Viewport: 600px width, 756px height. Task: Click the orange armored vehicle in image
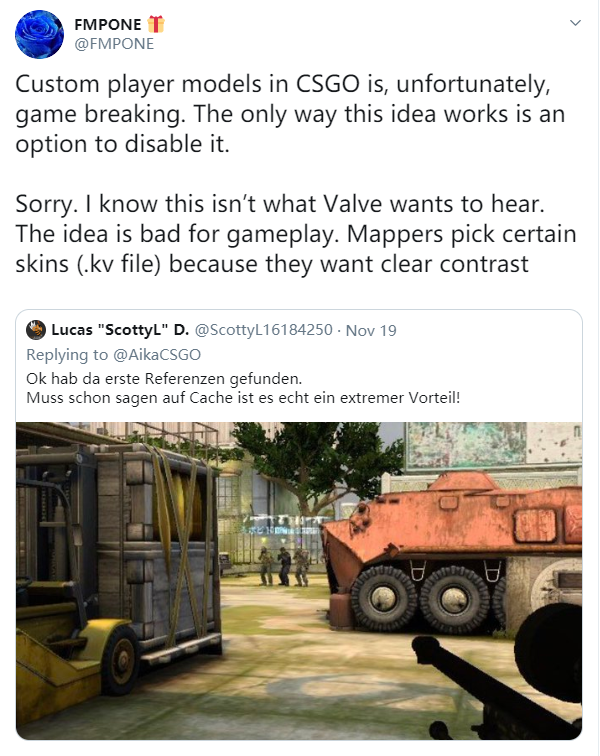pyautogui.click(x=453, y=550)
